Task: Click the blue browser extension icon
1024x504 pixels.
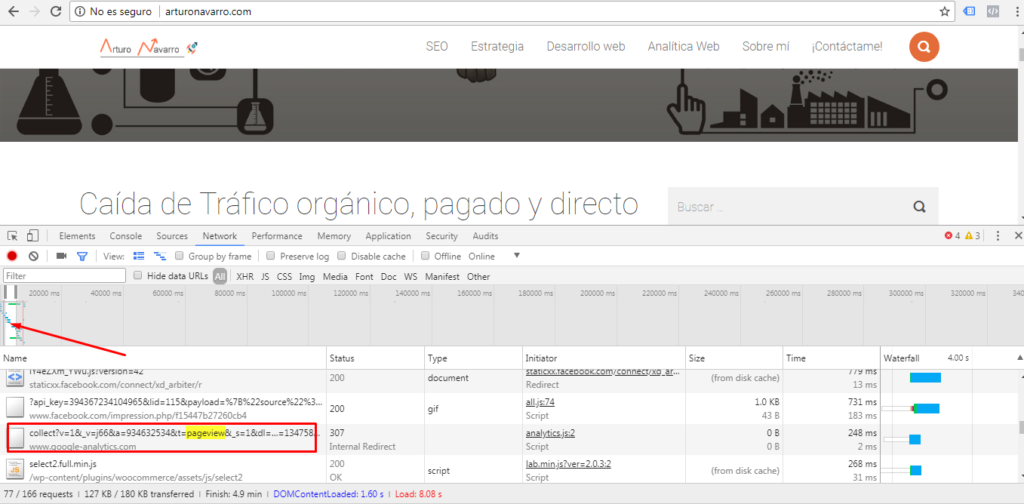Action: click(x=970, y=12)
